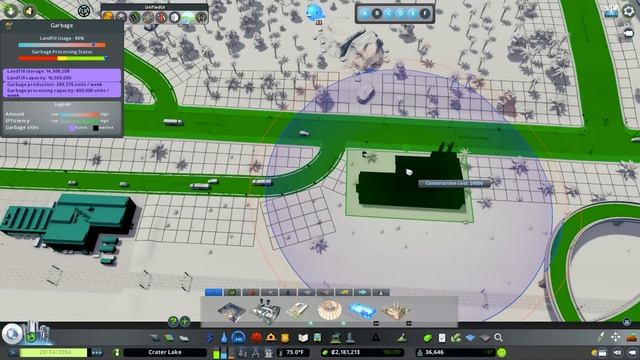Click the magnifying glass search icon
This screenshot has height=360, width=640.
(498, 338)
